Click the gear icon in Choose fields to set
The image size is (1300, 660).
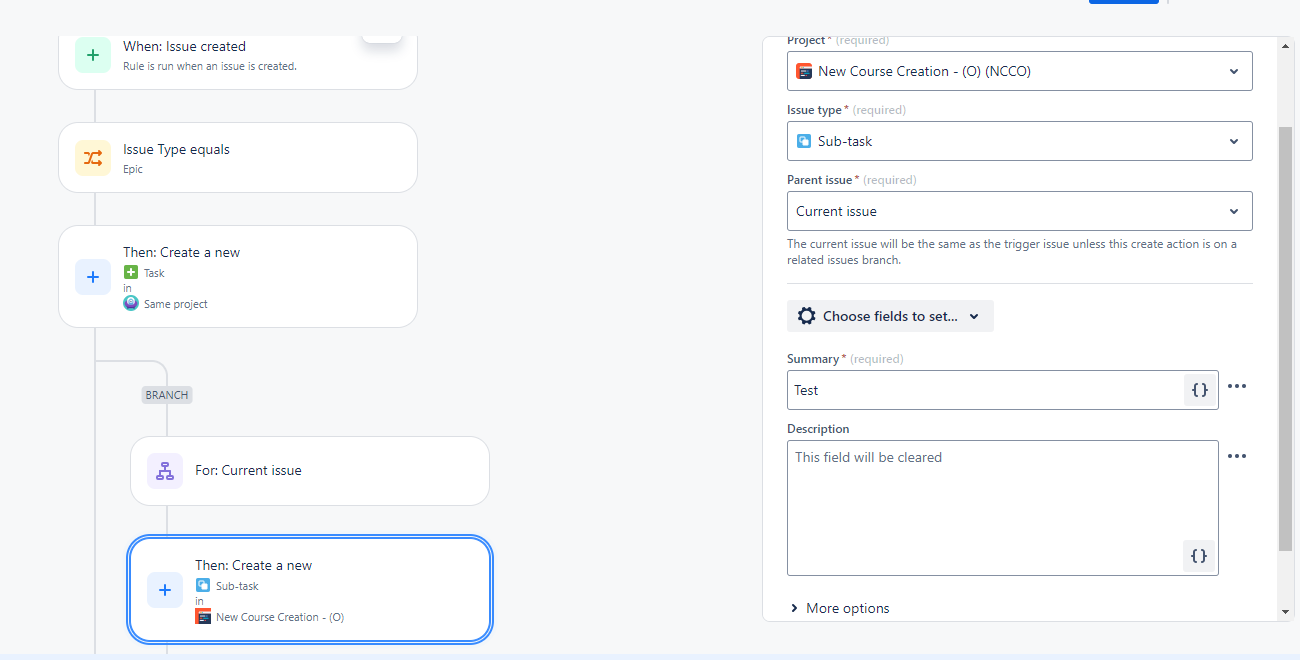(x=806, y=316)
